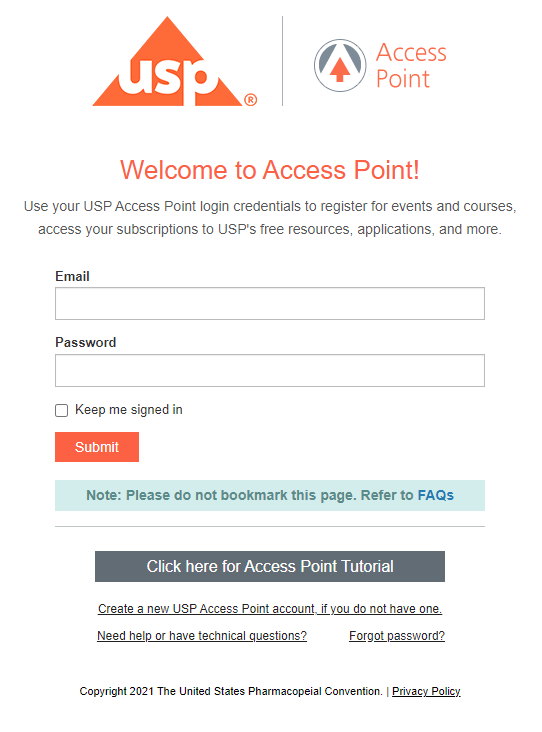The height and width of the screenshot is (732, 542).
Task: Click the Password field label
Action: [x=86, y=342]
